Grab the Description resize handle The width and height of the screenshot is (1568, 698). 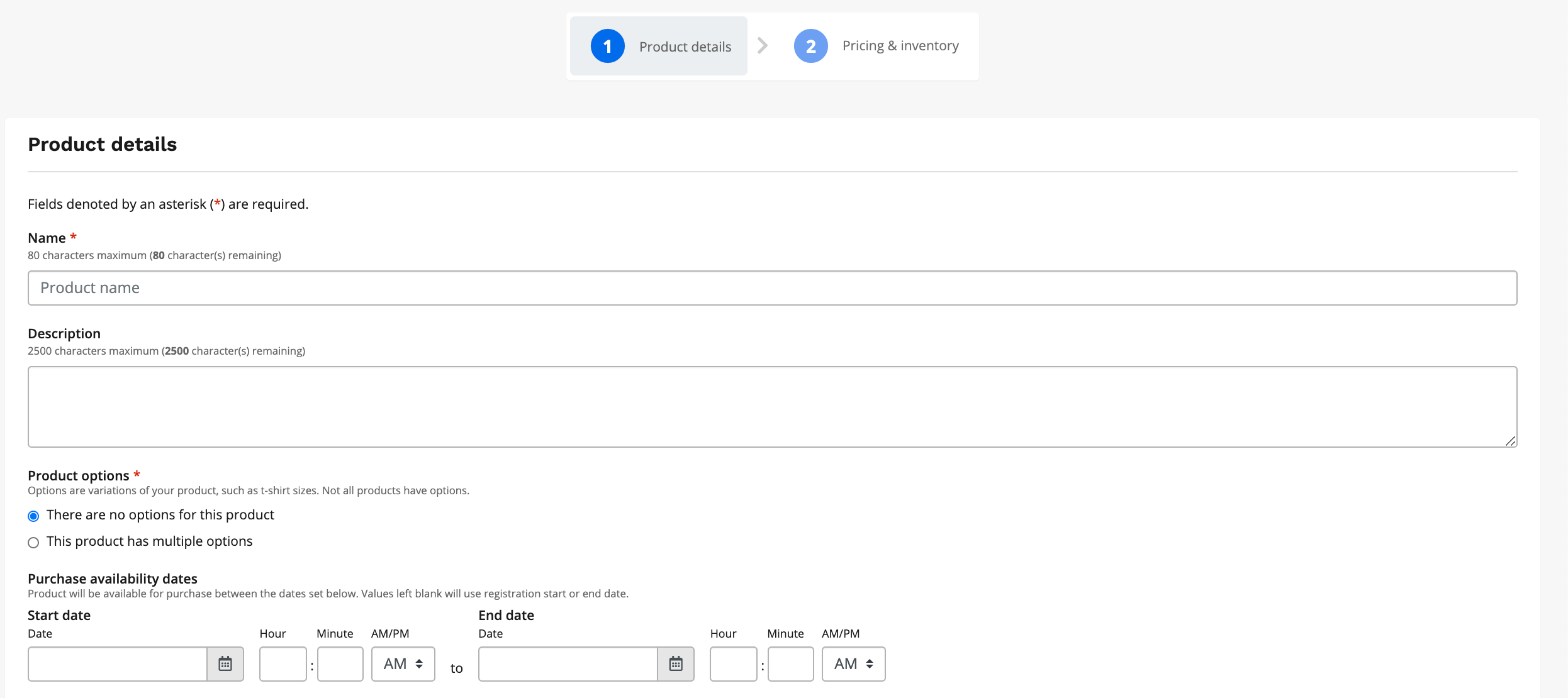[x=1510, y=441]
